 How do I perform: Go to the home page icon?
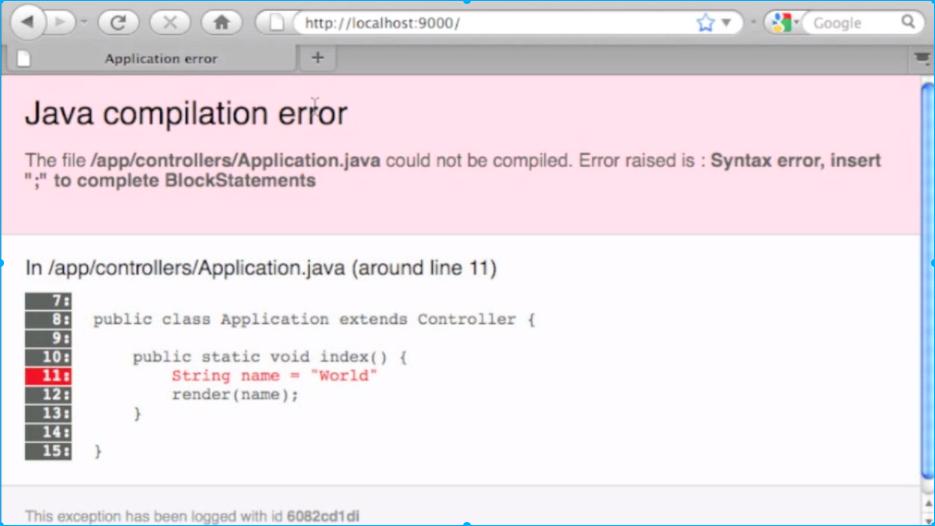222,23
